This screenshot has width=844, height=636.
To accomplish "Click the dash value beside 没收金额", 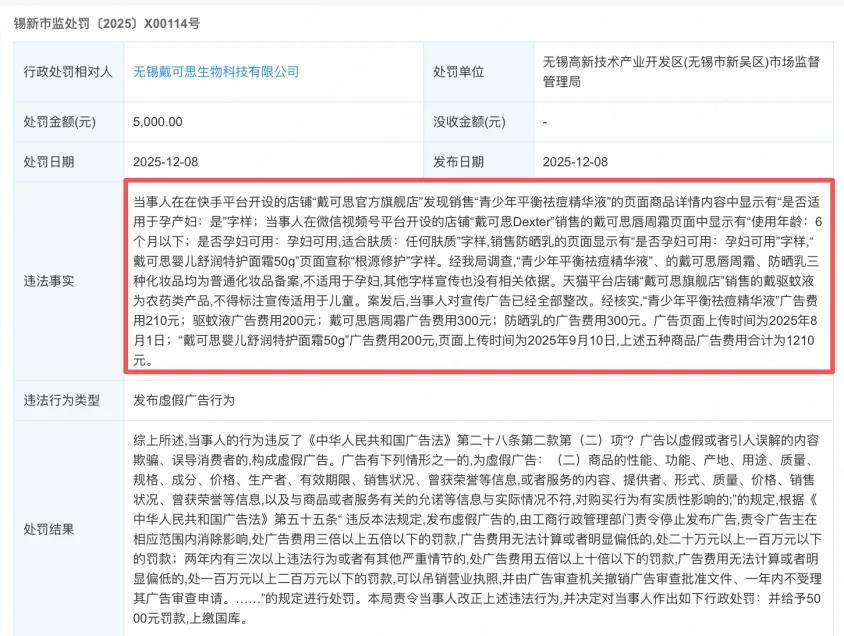I will click(x=544, y=121).
